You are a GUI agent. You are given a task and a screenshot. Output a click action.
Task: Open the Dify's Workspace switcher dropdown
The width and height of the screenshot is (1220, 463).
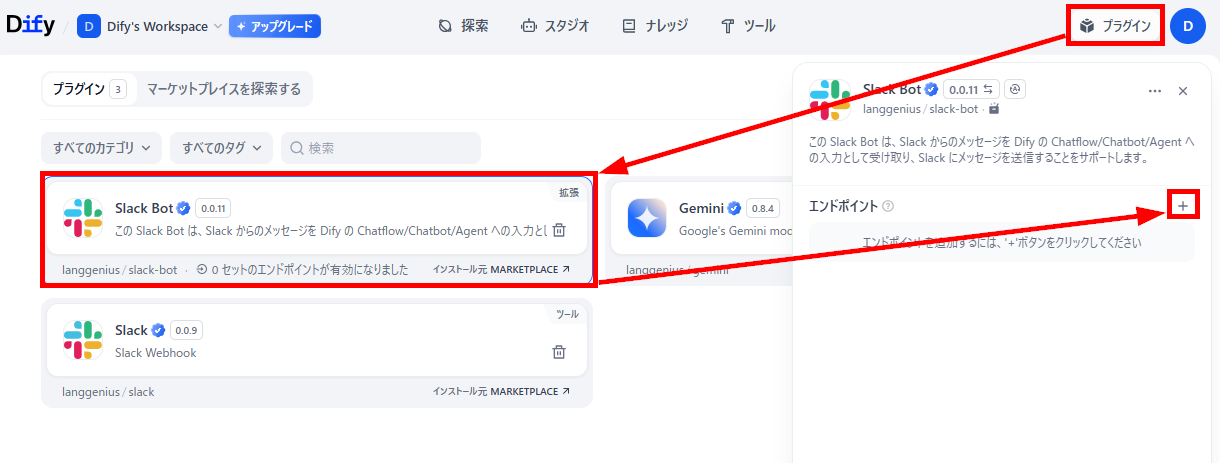(150, 26)
